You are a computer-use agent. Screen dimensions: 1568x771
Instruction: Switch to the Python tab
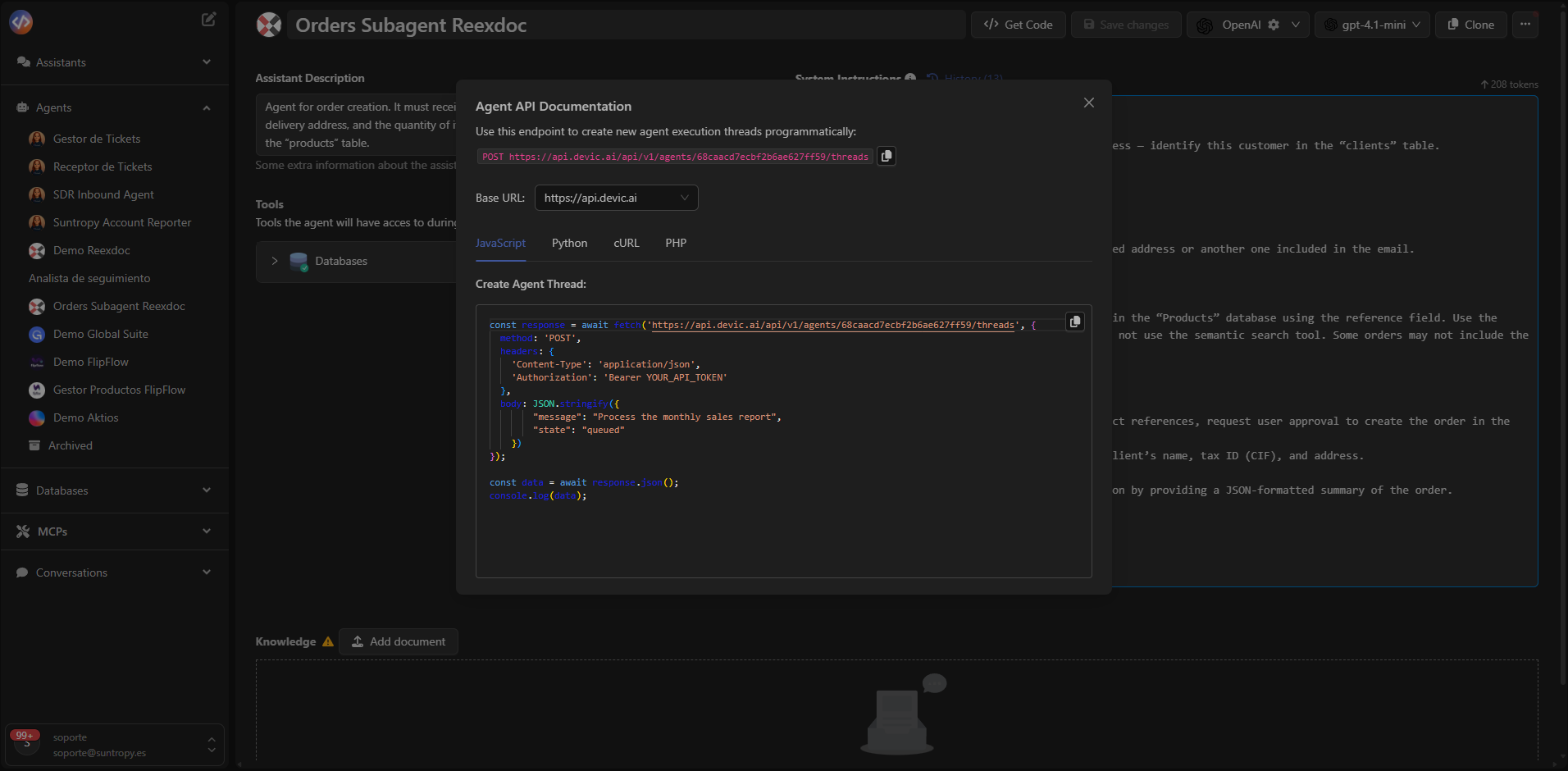click(x=568, y=243)
